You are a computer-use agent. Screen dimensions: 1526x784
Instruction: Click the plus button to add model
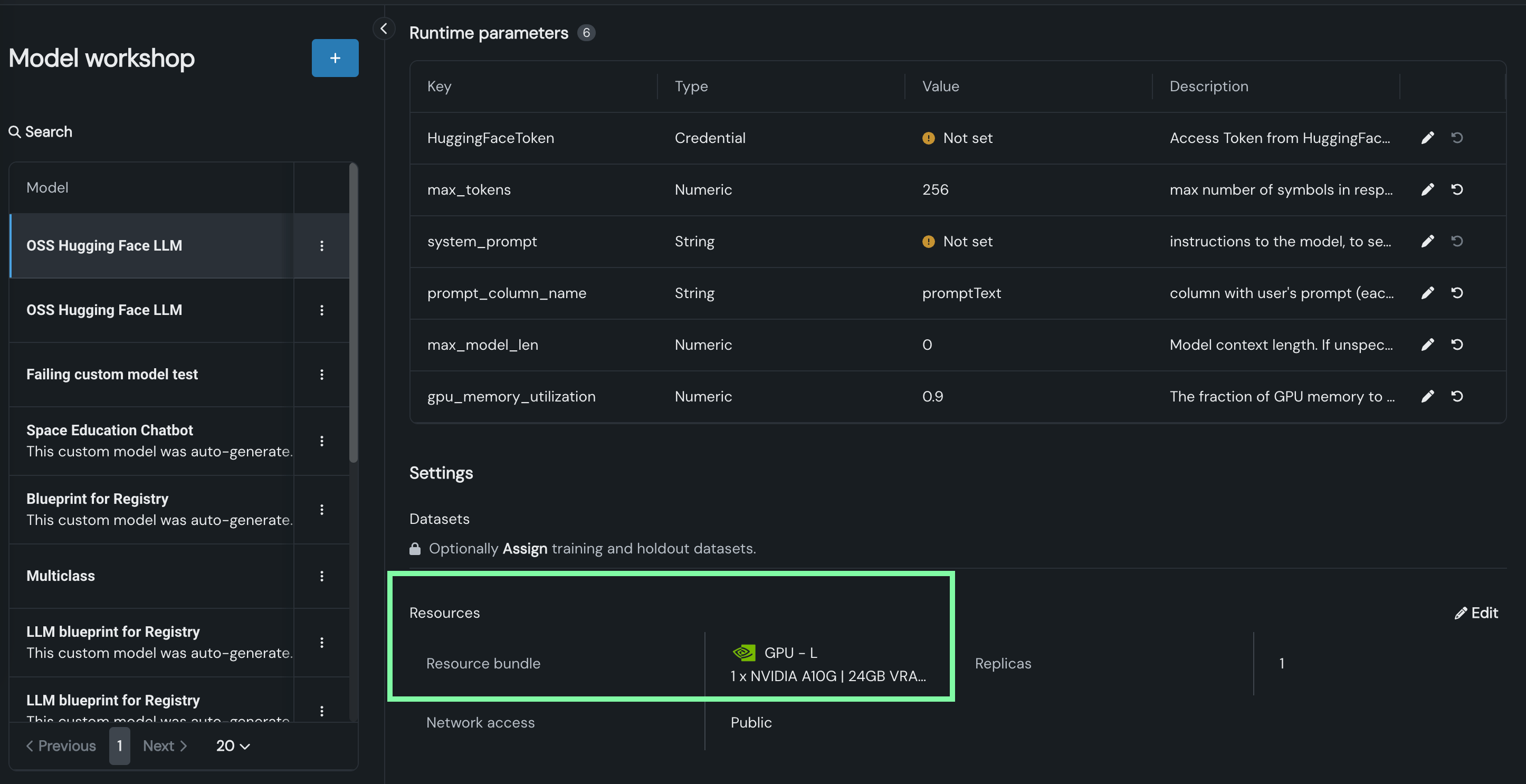pyautogui.click(x=335, y=58)
